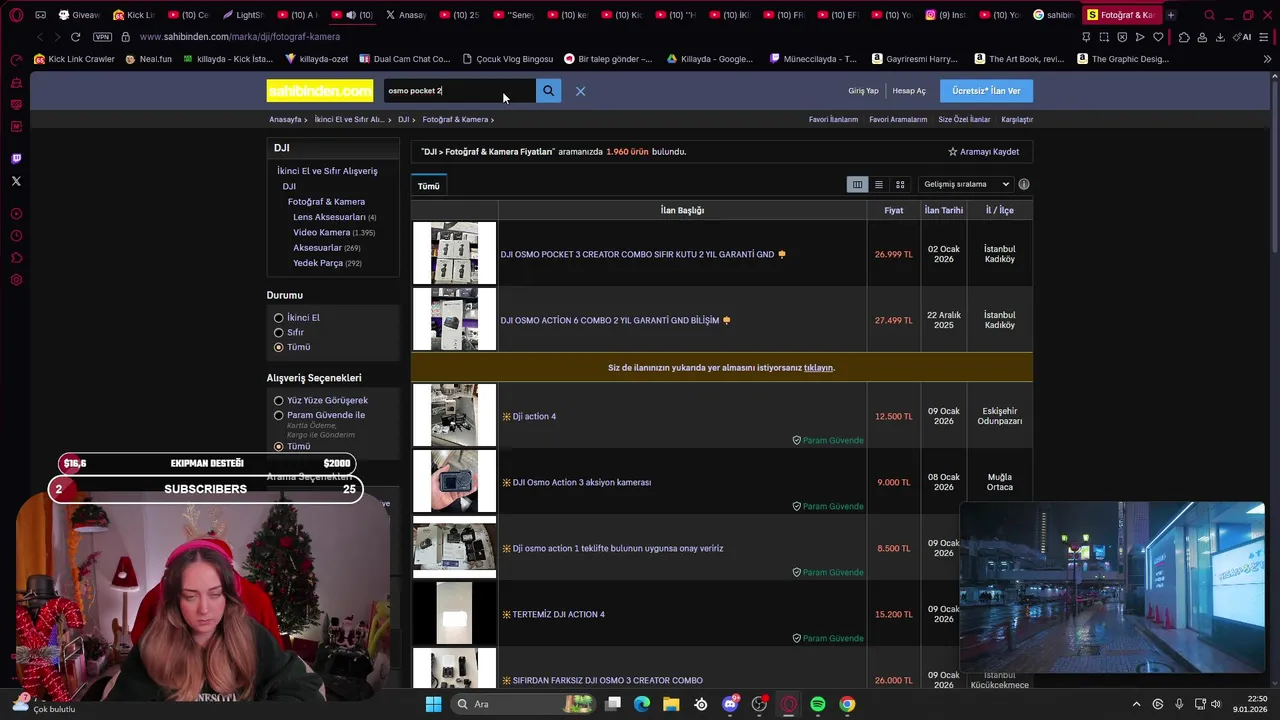Select Sıfır condition radio button
The width and height of the screenshot is (1280, 720).
279,333
